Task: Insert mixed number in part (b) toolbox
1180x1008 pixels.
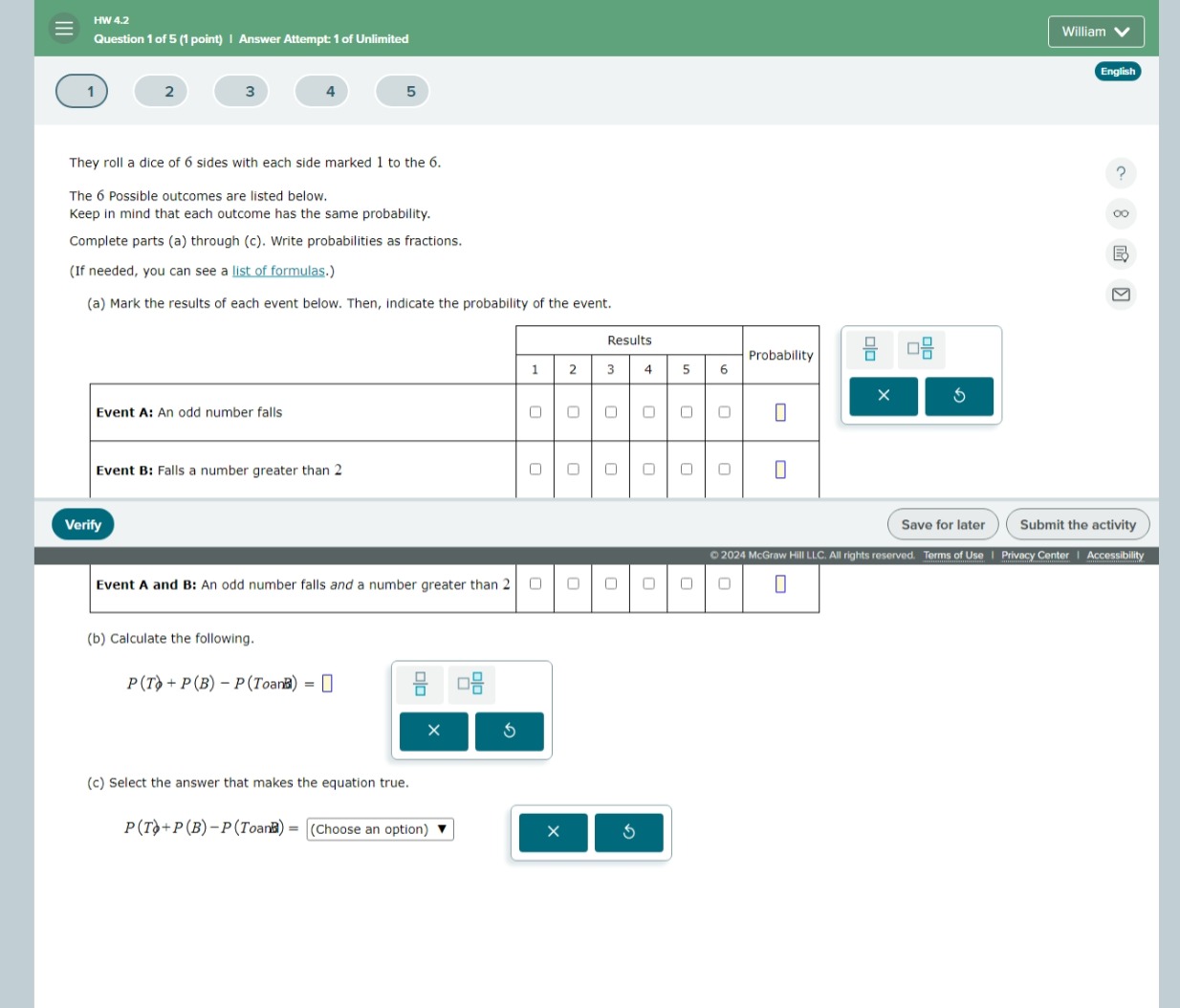Action: [471, 685]
